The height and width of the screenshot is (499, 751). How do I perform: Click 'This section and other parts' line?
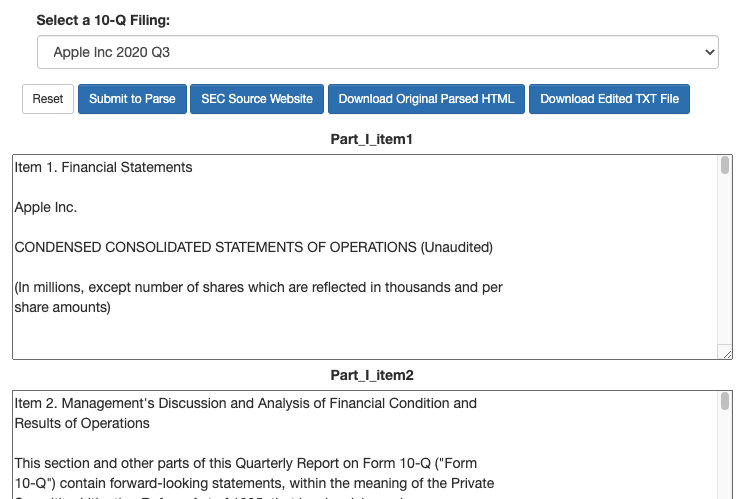pos(246,464)
